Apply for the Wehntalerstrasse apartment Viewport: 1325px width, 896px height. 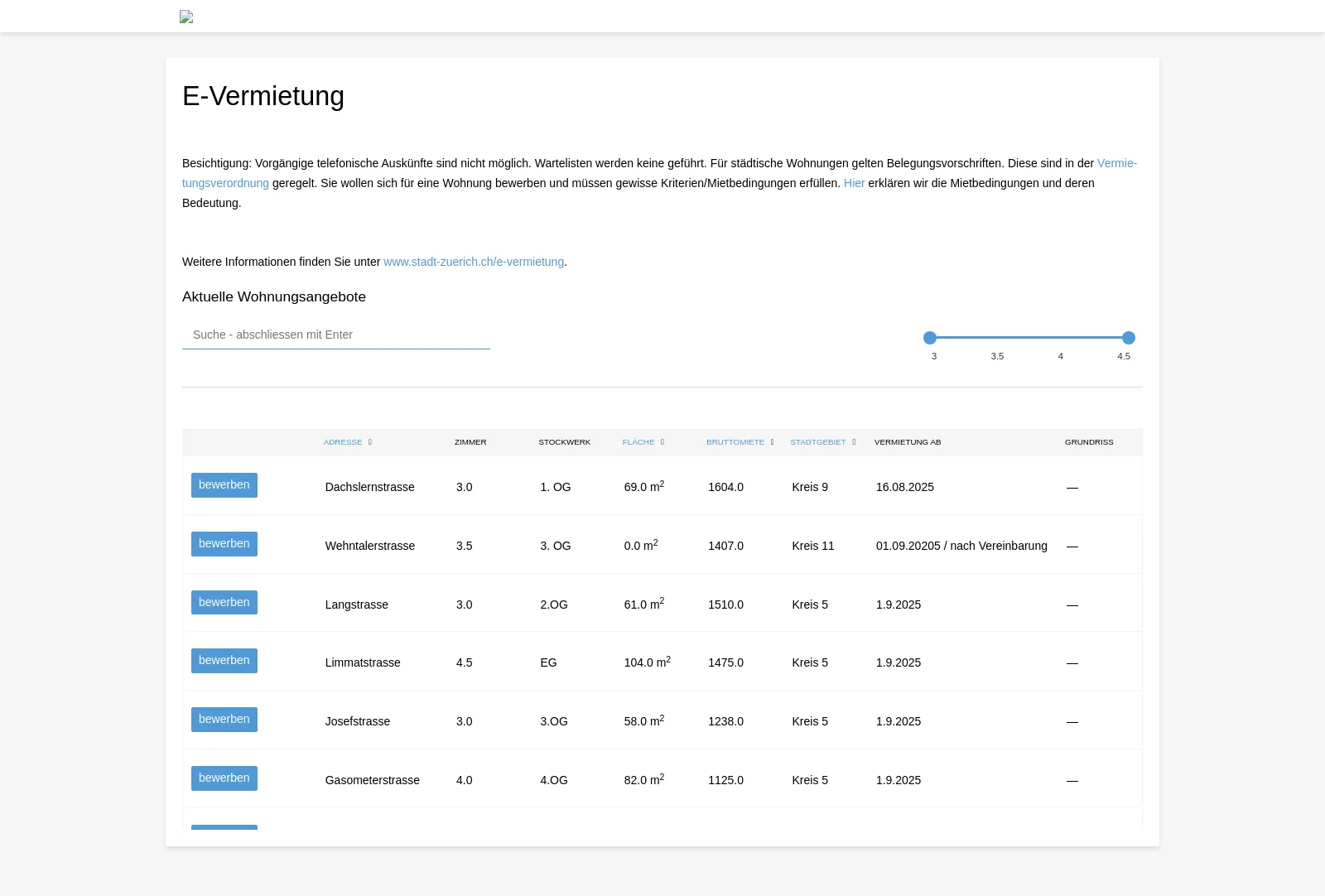tap(224, 544)
